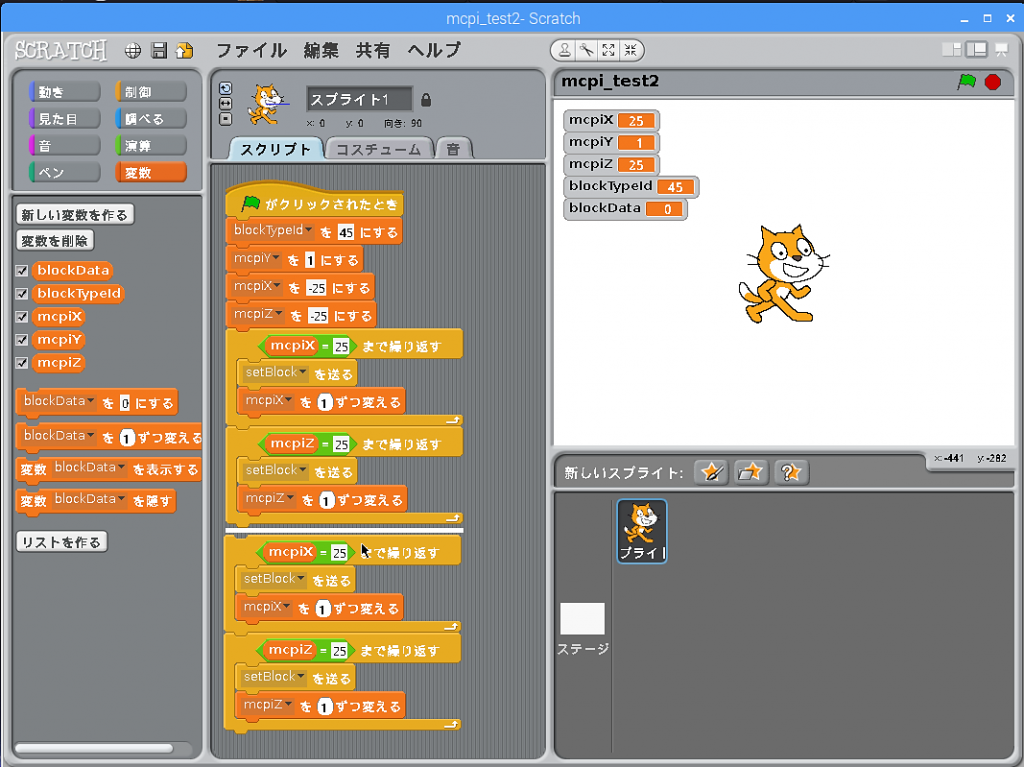Viewport: 1024px width, 767px height.
Task: Get a surprise sprite
Action: point(790,472)
